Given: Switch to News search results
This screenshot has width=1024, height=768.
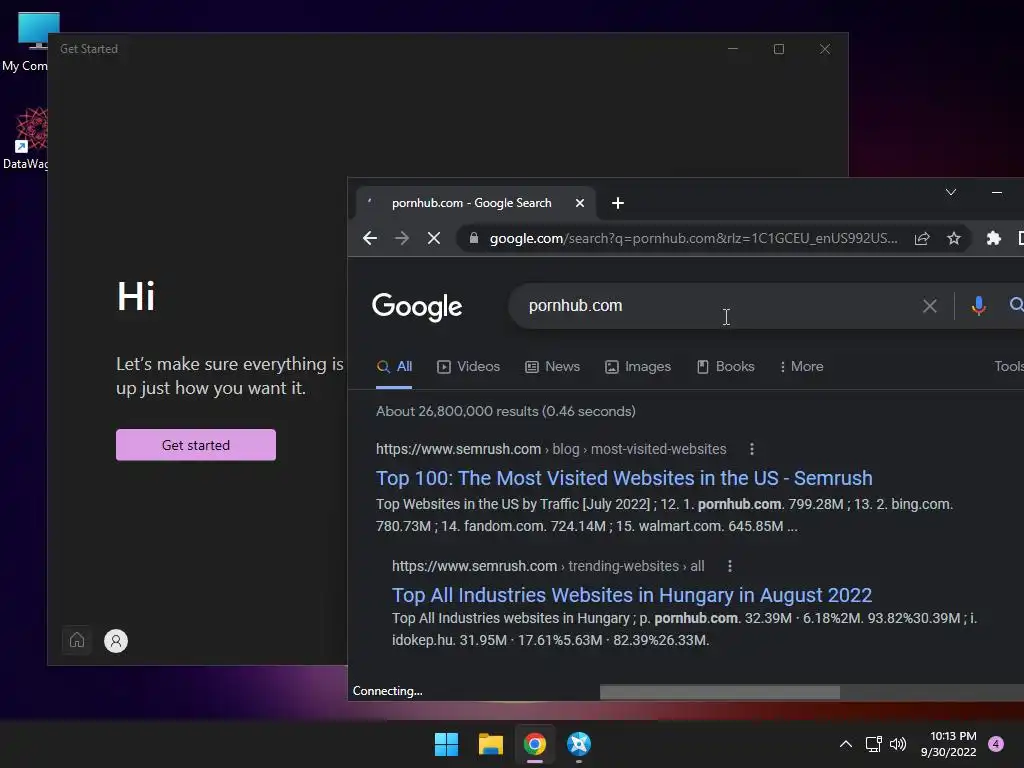Looking at the screenshot, I should [x=552, y=367].
